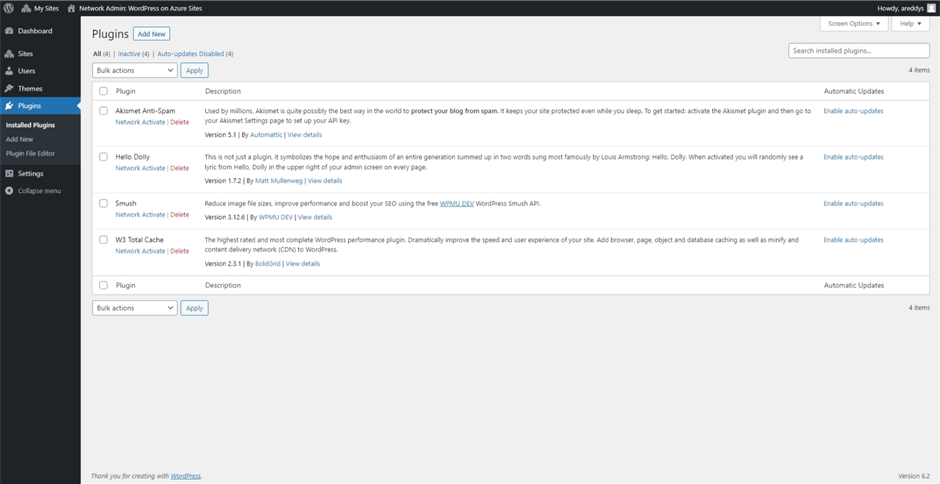The image size is (940, 484).
Task: Expand the Screen Options panel
Action: 853,23
